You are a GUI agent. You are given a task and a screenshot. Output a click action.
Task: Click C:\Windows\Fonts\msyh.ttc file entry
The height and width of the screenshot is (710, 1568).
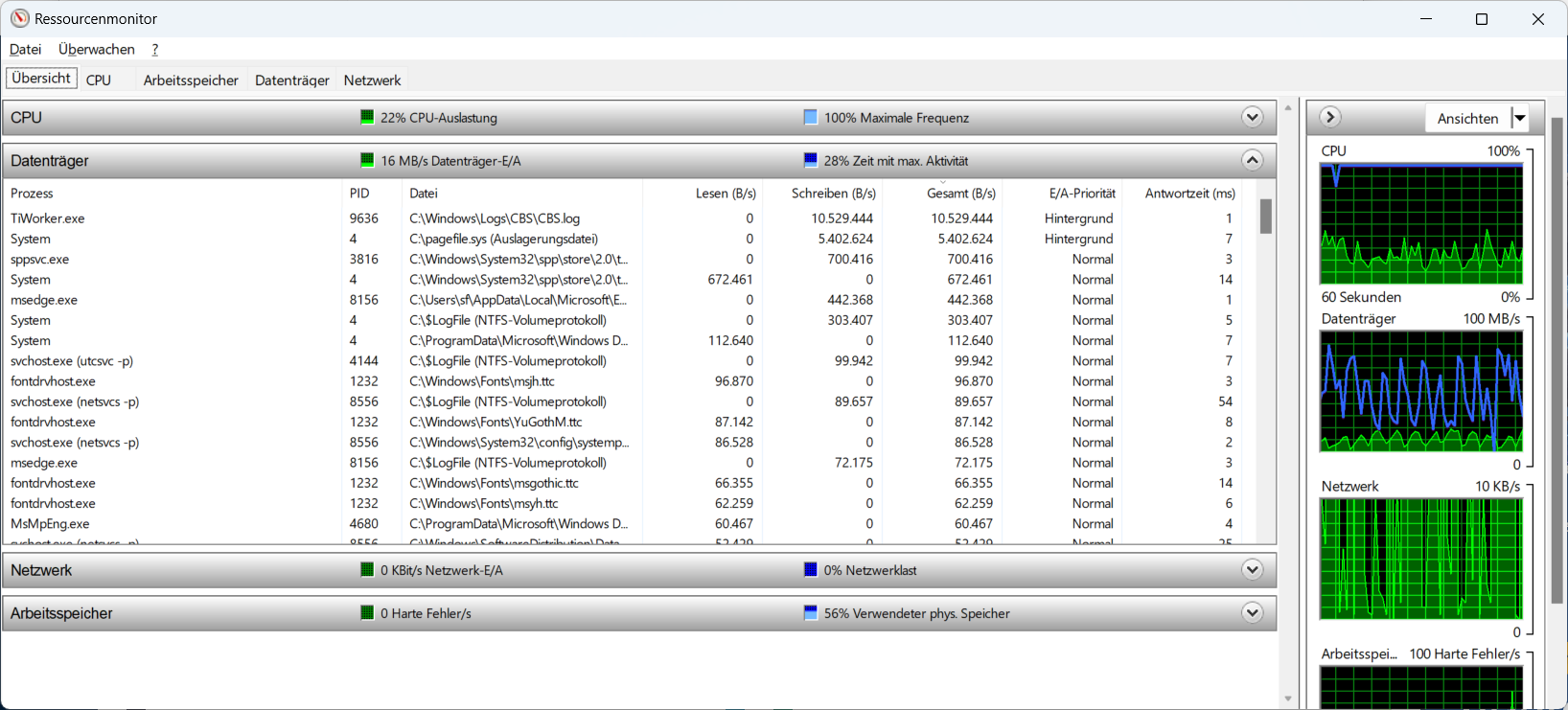tap(484, 503)
